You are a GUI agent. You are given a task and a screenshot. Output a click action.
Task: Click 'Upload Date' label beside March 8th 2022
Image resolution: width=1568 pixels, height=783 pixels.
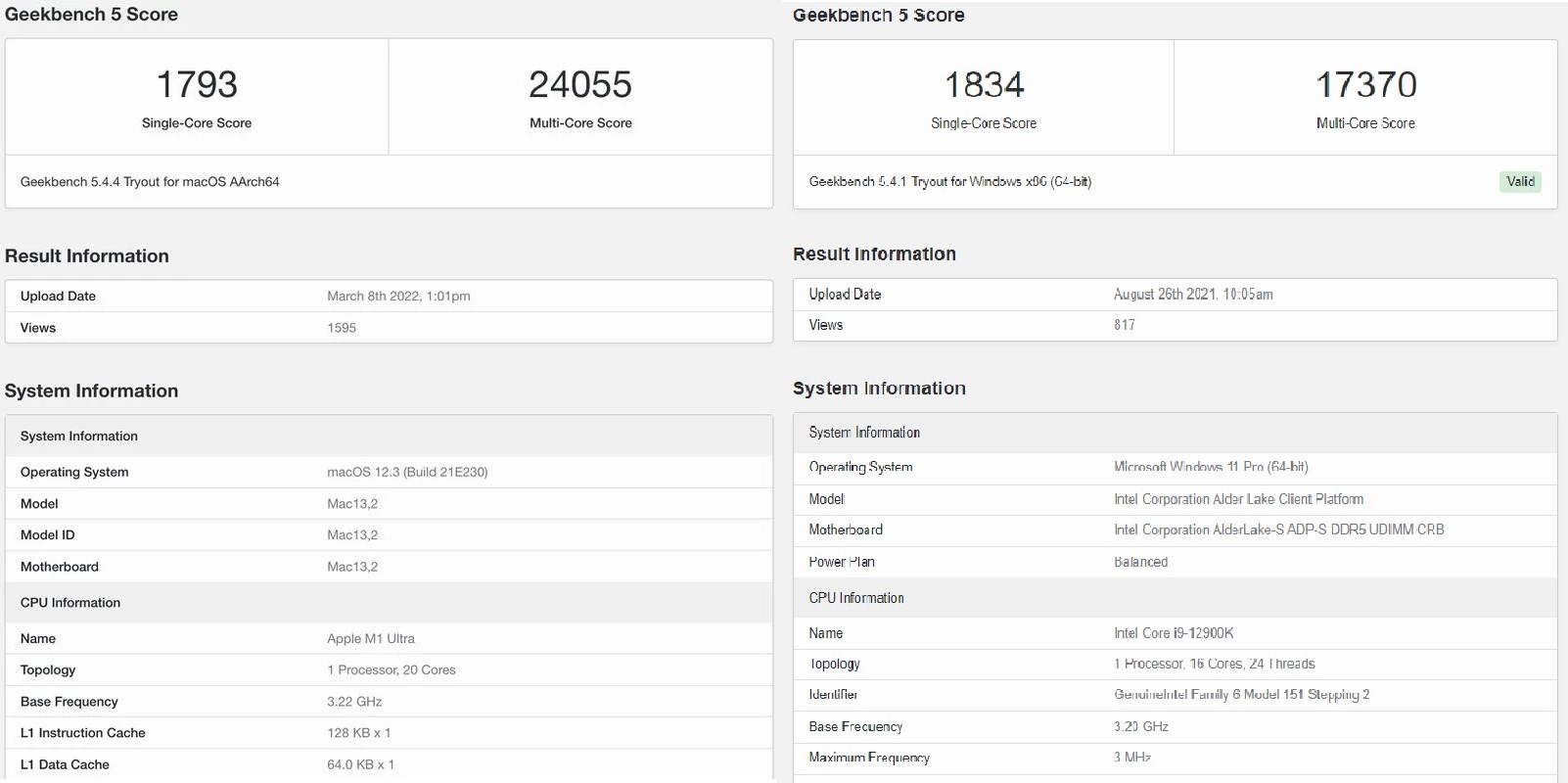(58, 296)
